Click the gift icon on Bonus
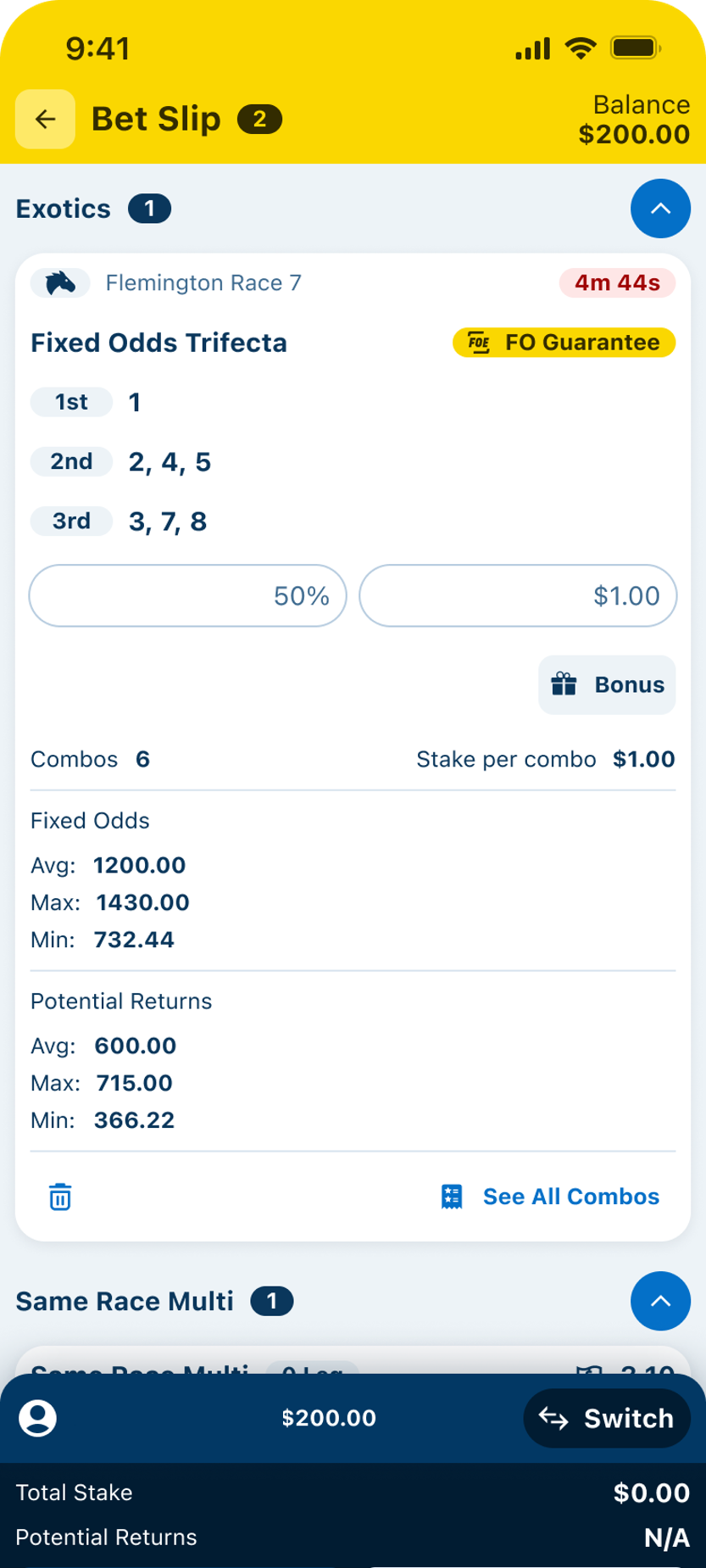Screen dimensions: 706x1568 click(564, 684)
